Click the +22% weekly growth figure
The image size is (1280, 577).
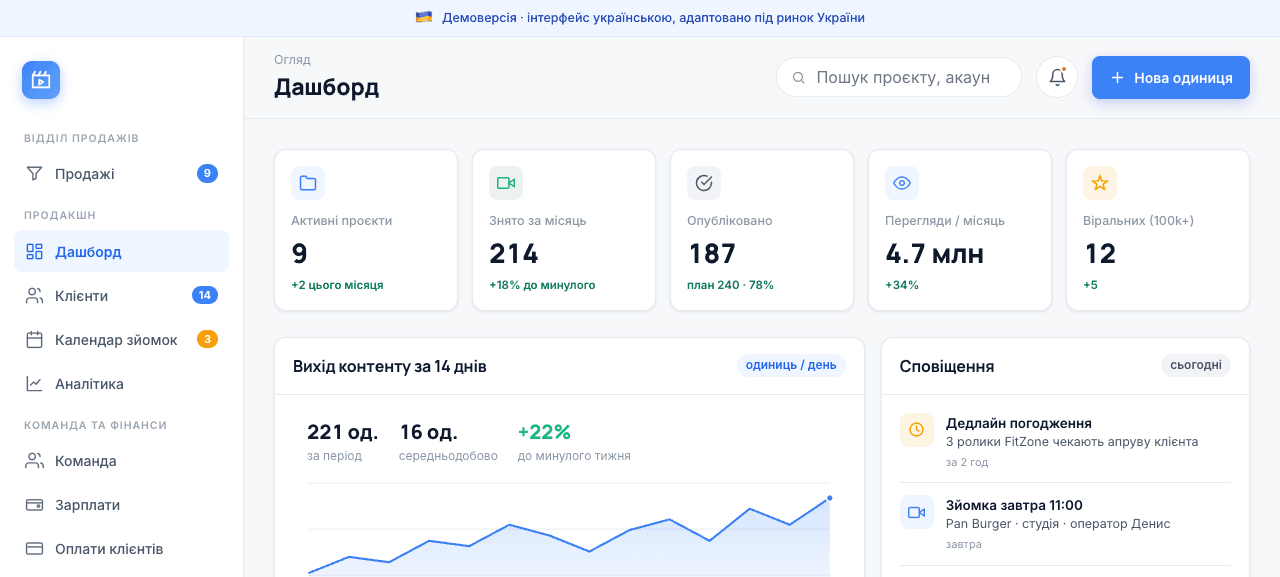click(x=544, y=432)
